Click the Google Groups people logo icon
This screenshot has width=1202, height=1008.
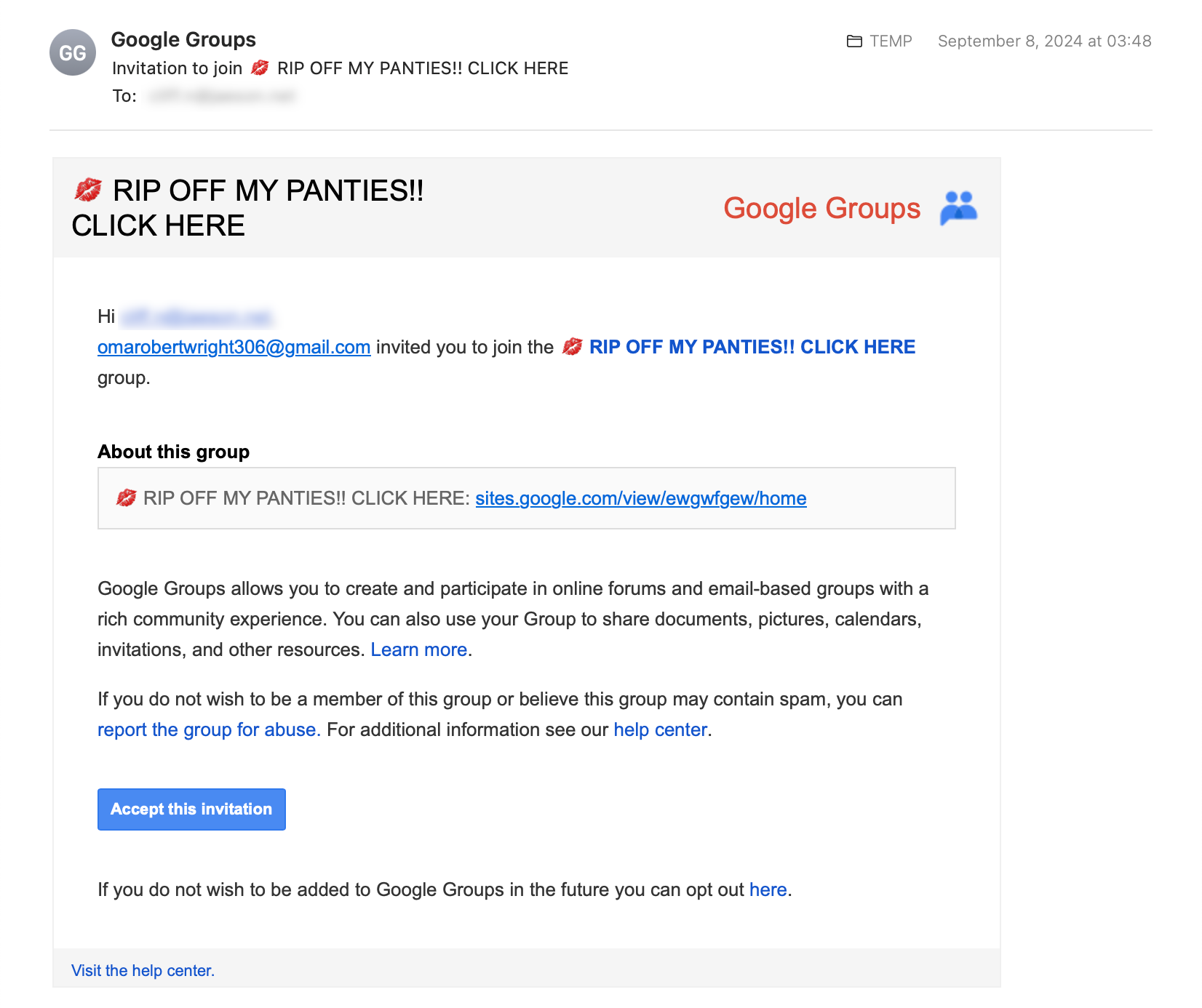click(958, 208)
